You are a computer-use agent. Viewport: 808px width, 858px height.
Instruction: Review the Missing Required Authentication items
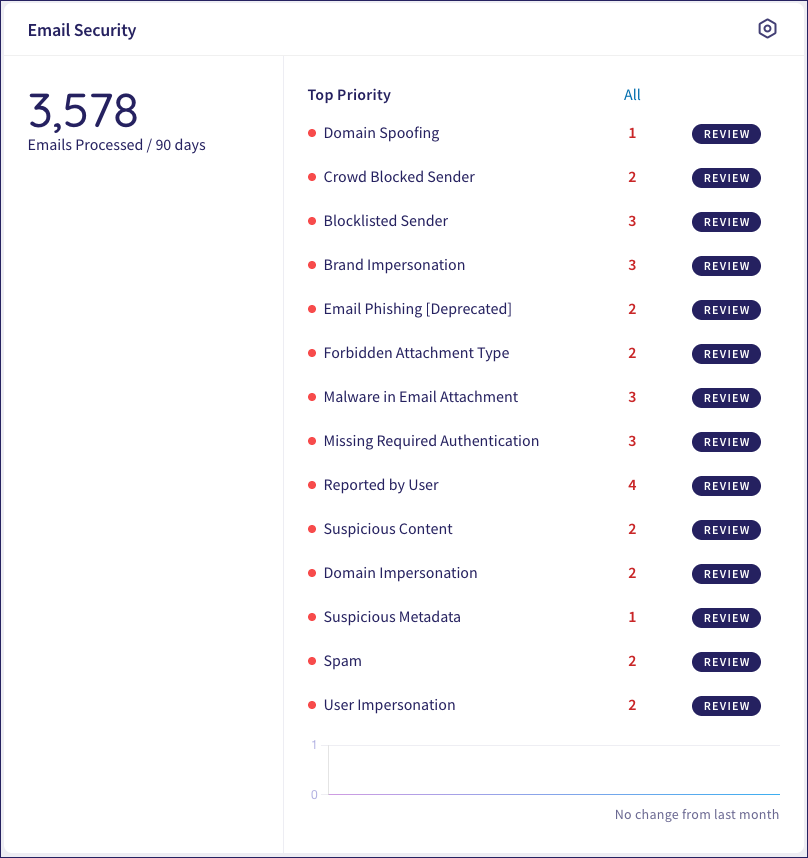click(x=726, y=441)
